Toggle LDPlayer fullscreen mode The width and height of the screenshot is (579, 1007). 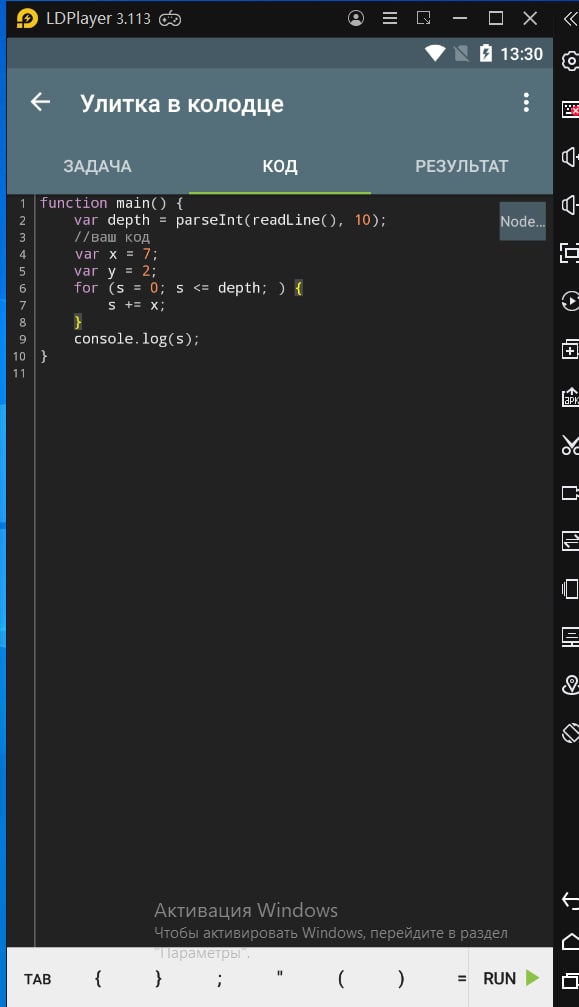pos(570,253)
